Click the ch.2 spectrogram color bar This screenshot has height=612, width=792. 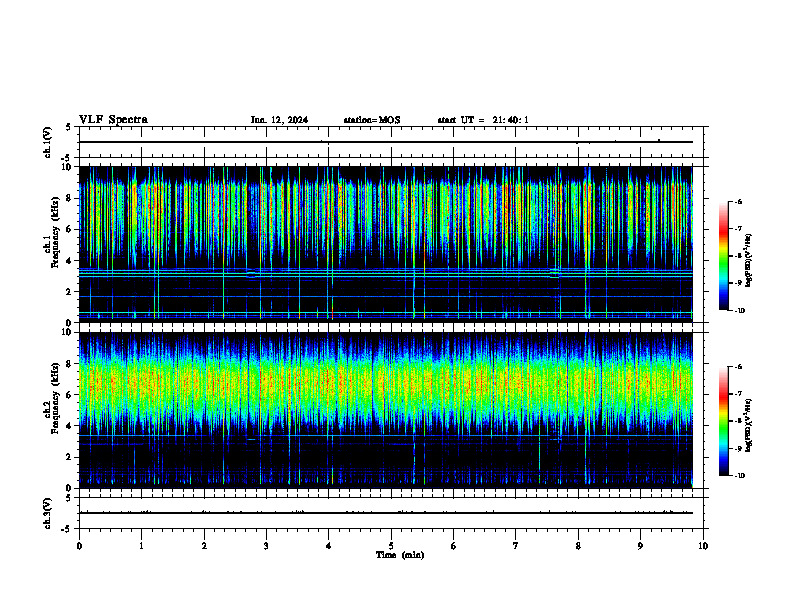[x=724, y=421]
